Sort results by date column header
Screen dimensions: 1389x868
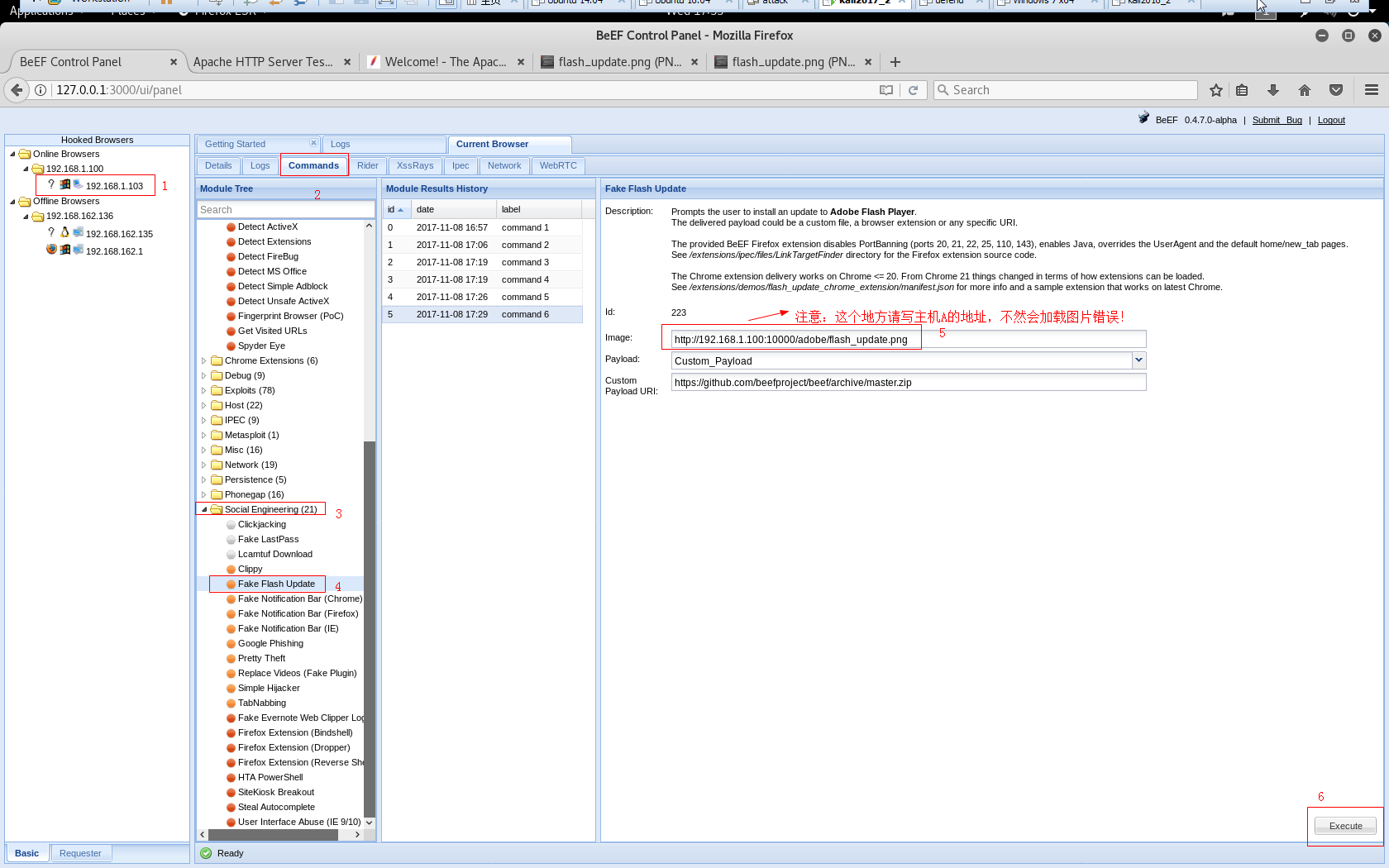click(x=454, y=209)
